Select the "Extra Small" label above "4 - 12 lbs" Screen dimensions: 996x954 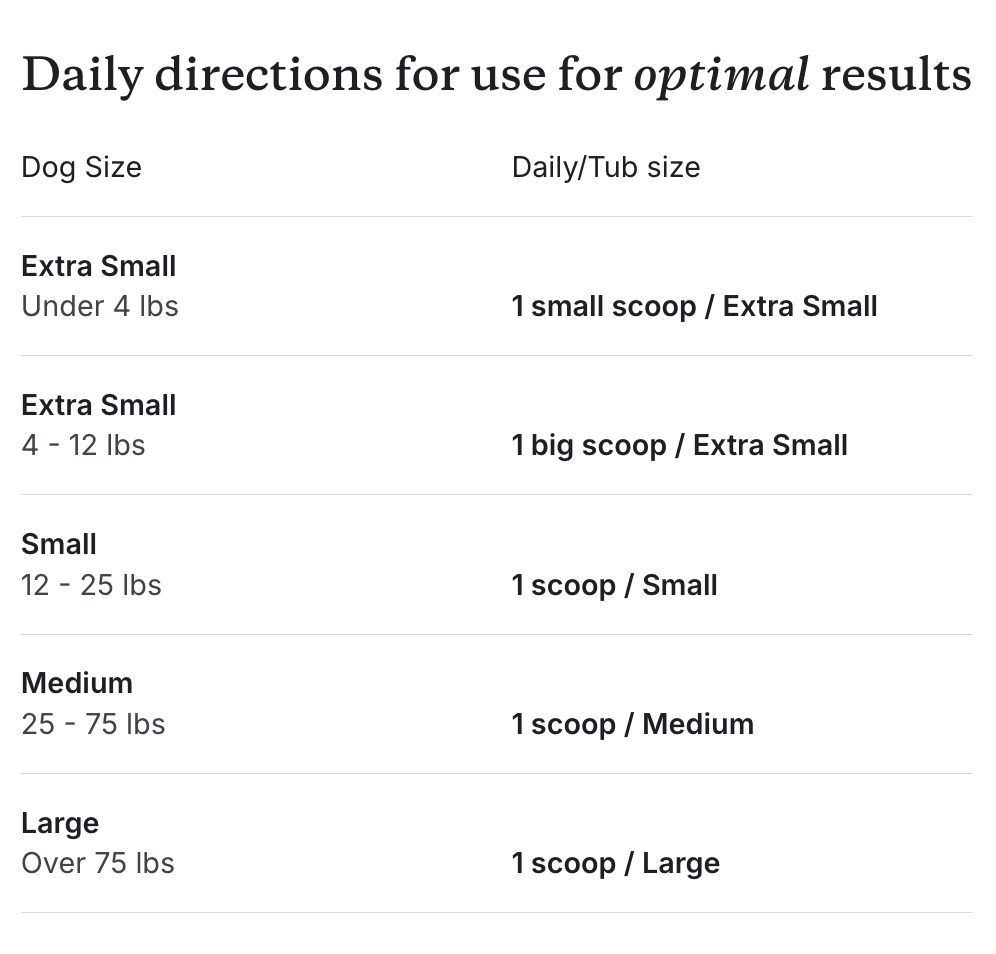click(98, 405)
